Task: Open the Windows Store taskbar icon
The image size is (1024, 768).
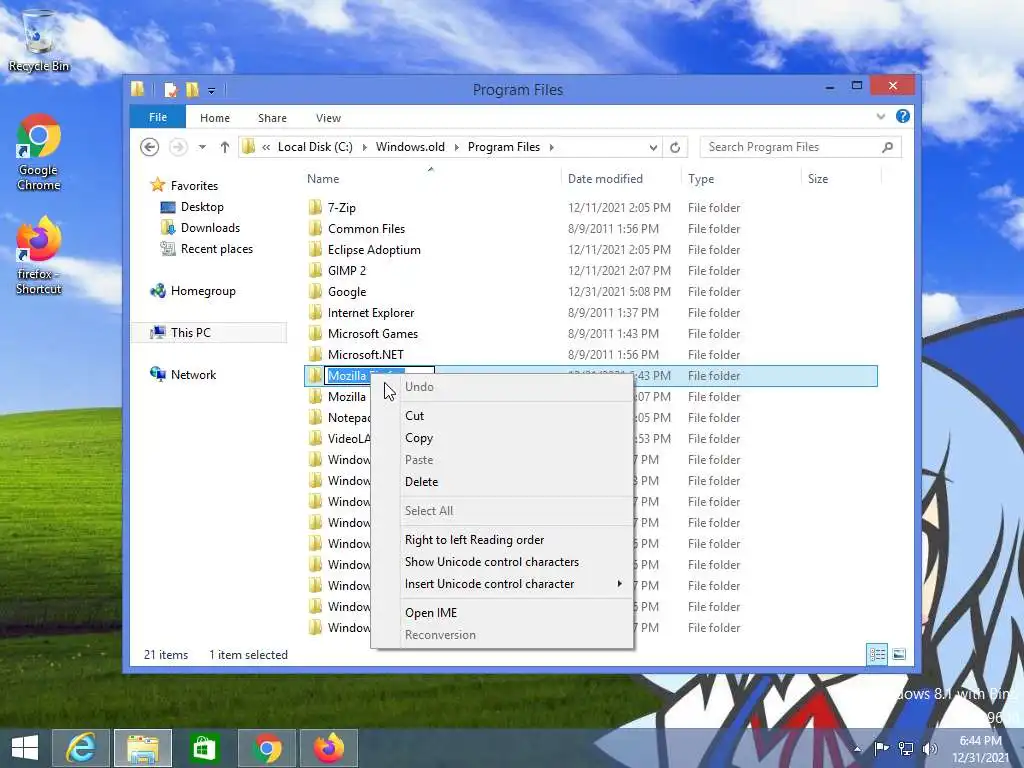Action: pyautogui.click(x=204, y=748)
